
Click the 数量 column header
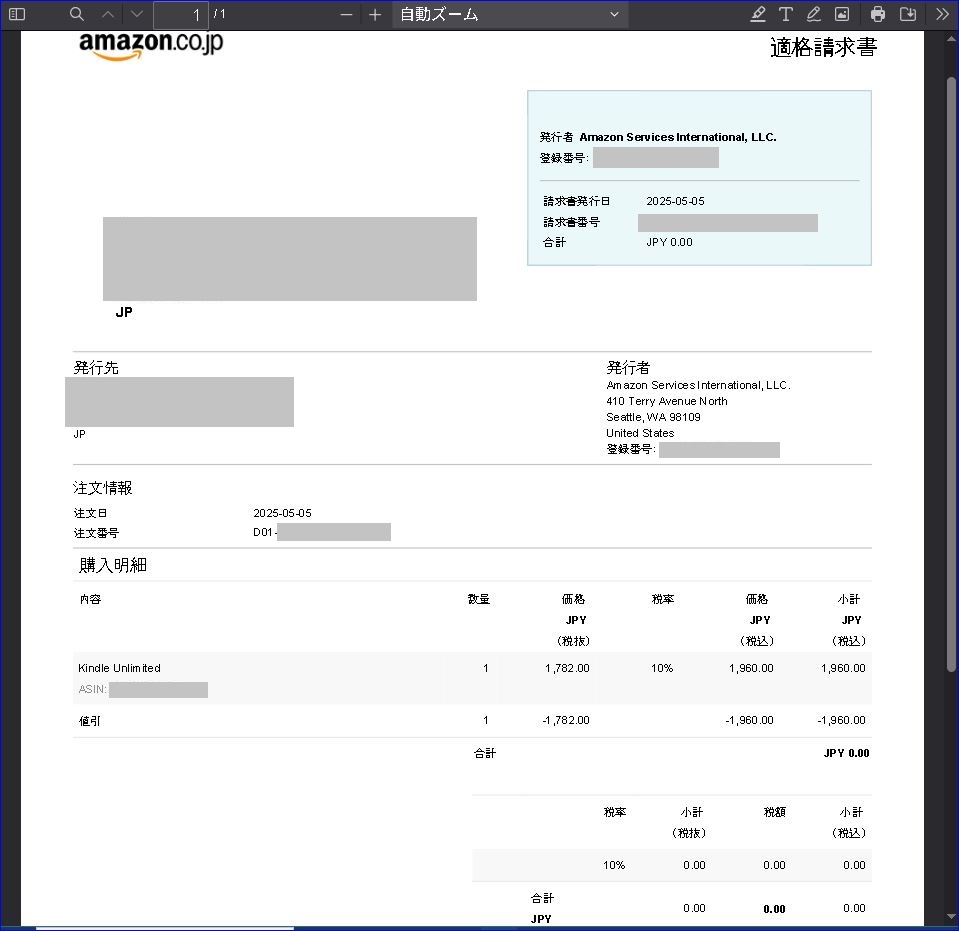(x=479, y=599)
